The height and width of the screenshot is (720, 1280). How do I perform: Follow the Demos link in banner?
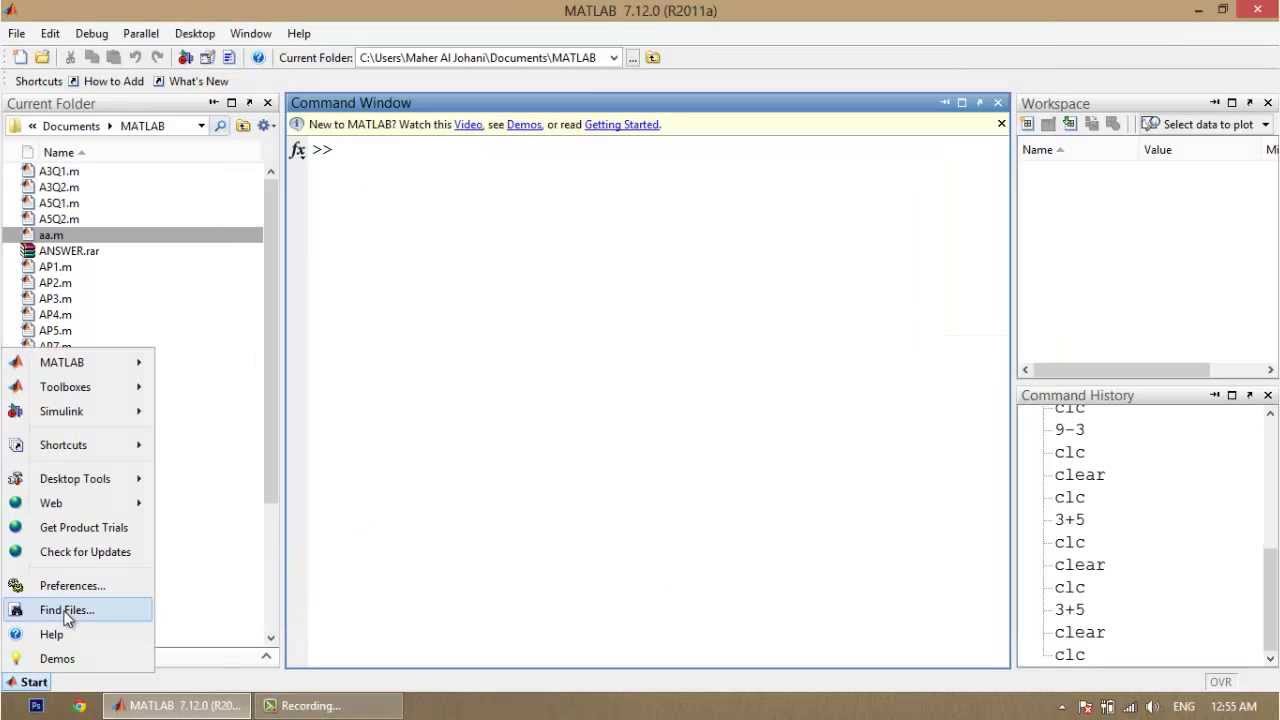[x=524, y=125]
